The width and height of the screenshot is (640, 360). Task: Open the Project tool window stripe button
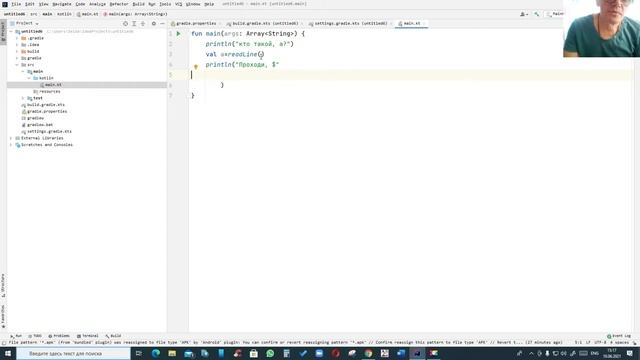tap(3, 31)
